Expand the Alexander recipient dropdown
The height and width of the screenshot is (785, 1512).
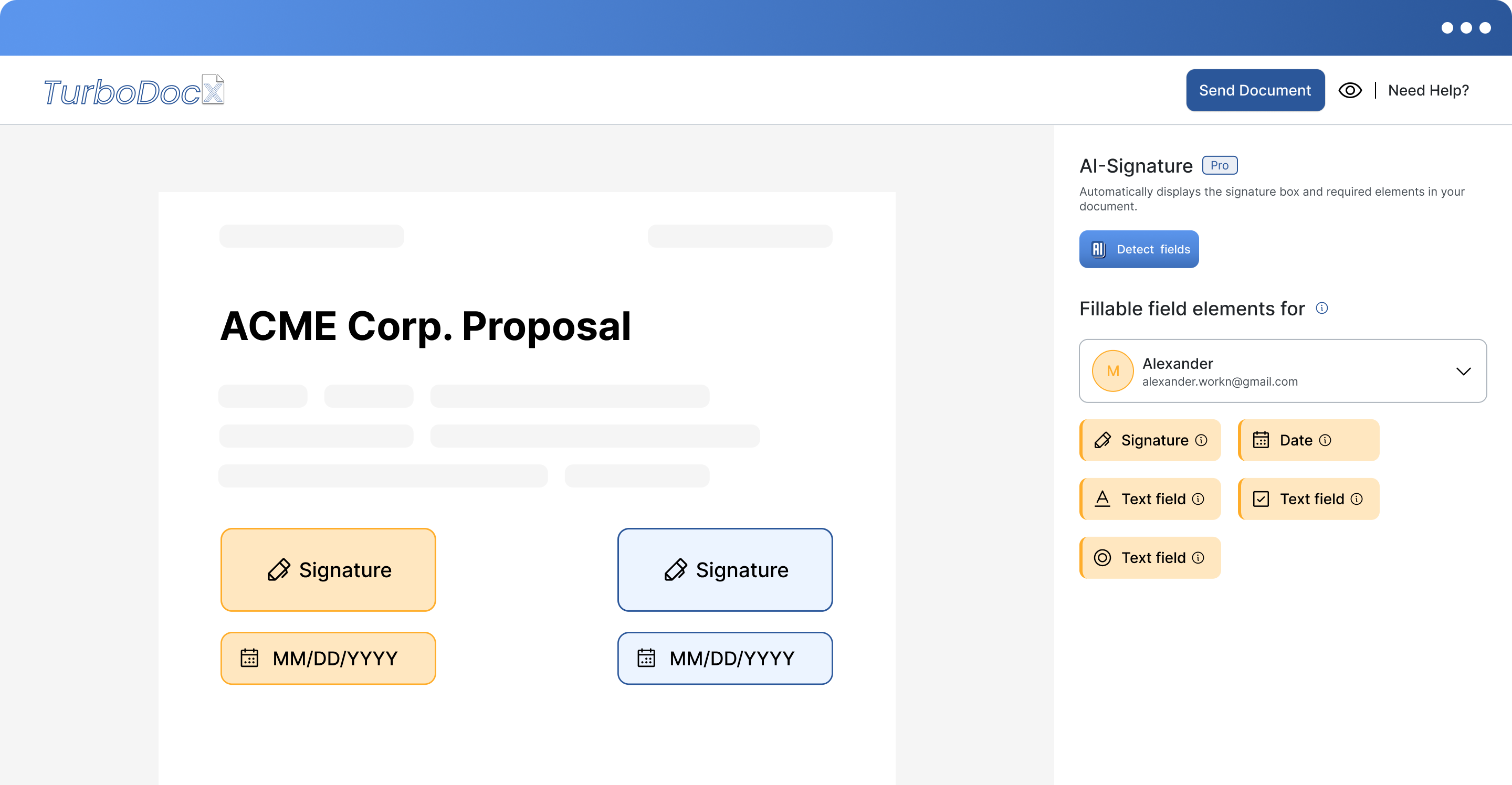tap(1283, 371)
